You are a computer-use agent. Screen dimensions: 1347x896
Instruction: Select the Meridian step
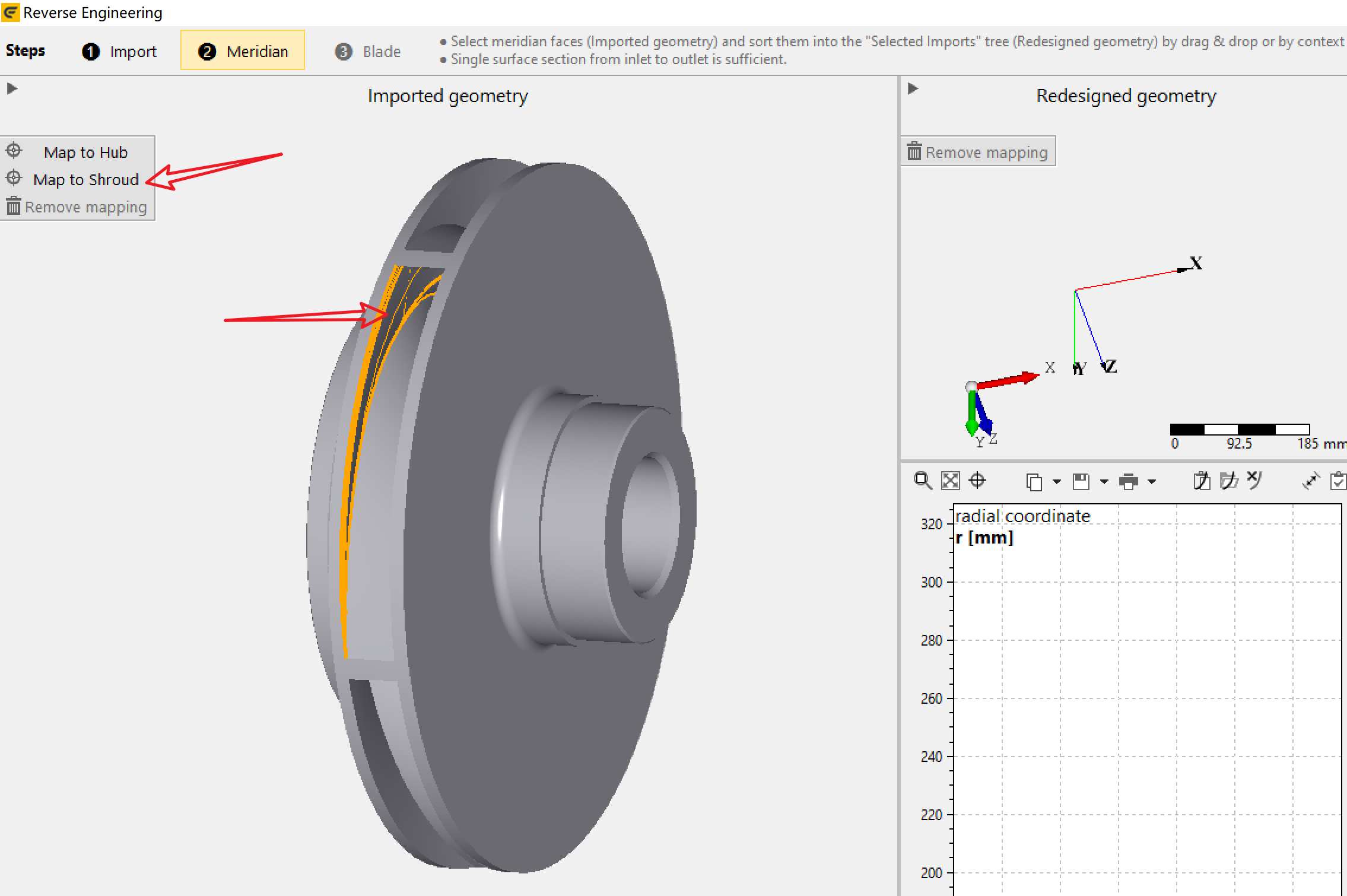click(x=243, y=50)
